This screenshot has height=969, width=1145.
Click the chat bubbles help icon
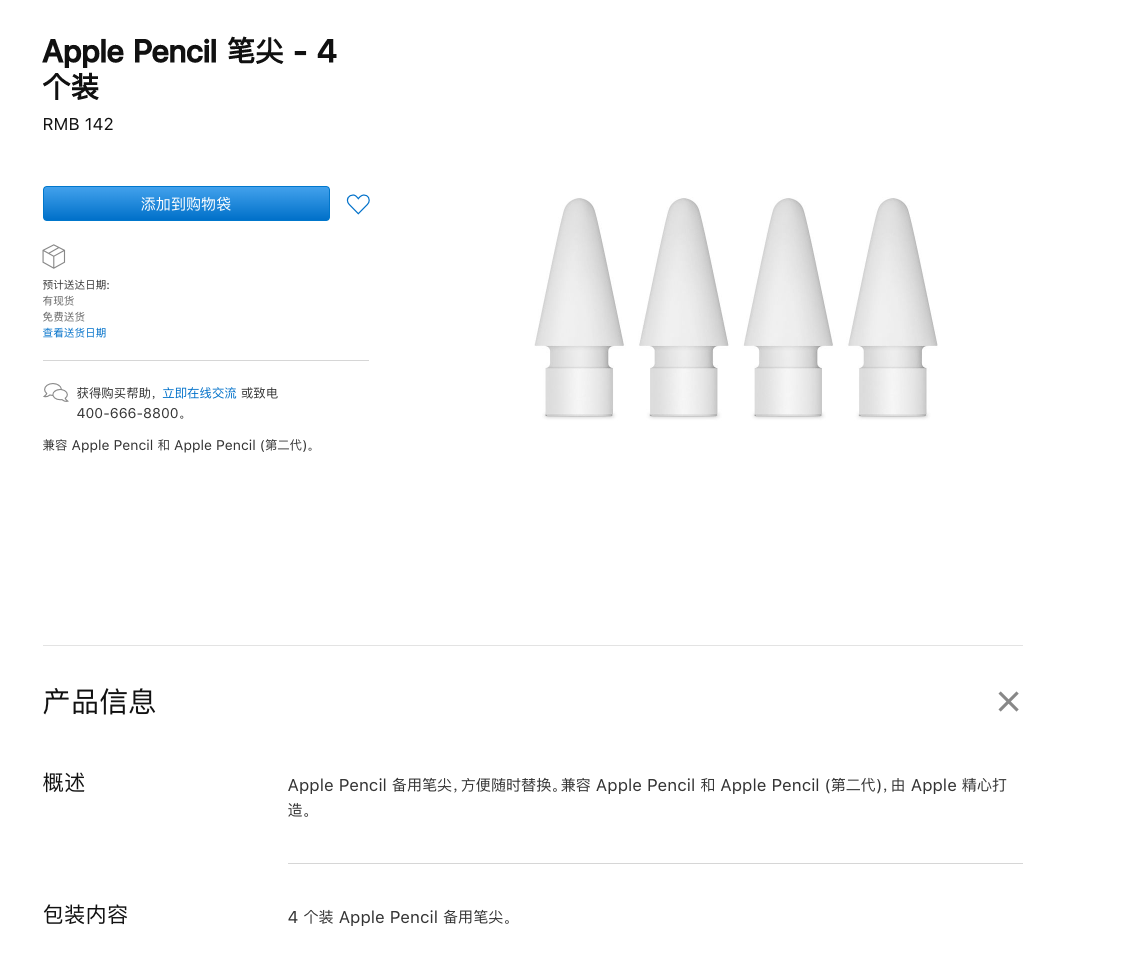click(56, 393)
